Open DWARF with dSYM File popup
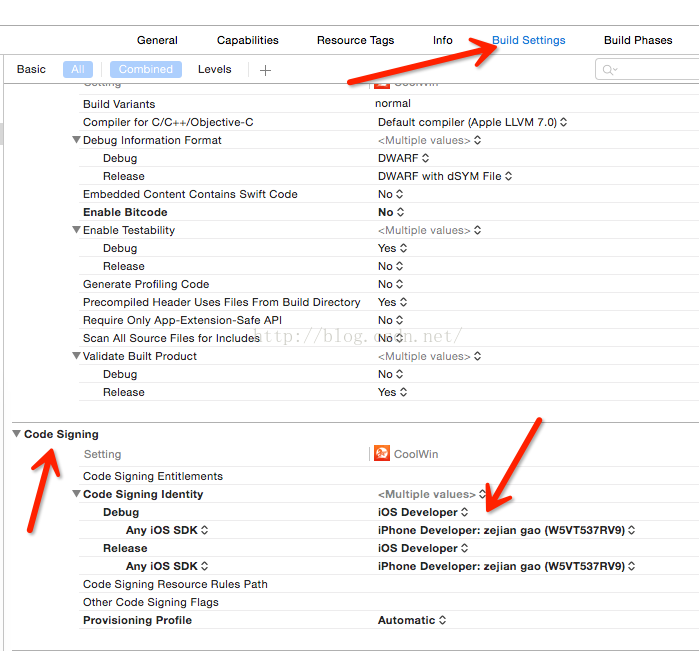This screenshot has height=651, width=699. (445, 176)
